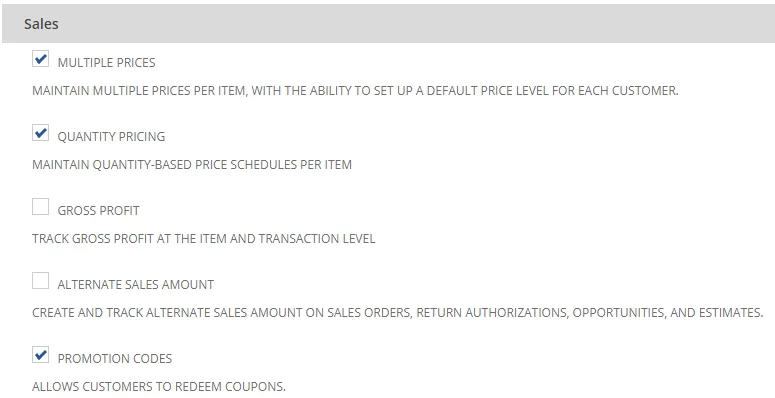Click the MULTIPLE PRICES label text
Image resolution: width=775 pixels, height=398 pixels.
point(106,63)
